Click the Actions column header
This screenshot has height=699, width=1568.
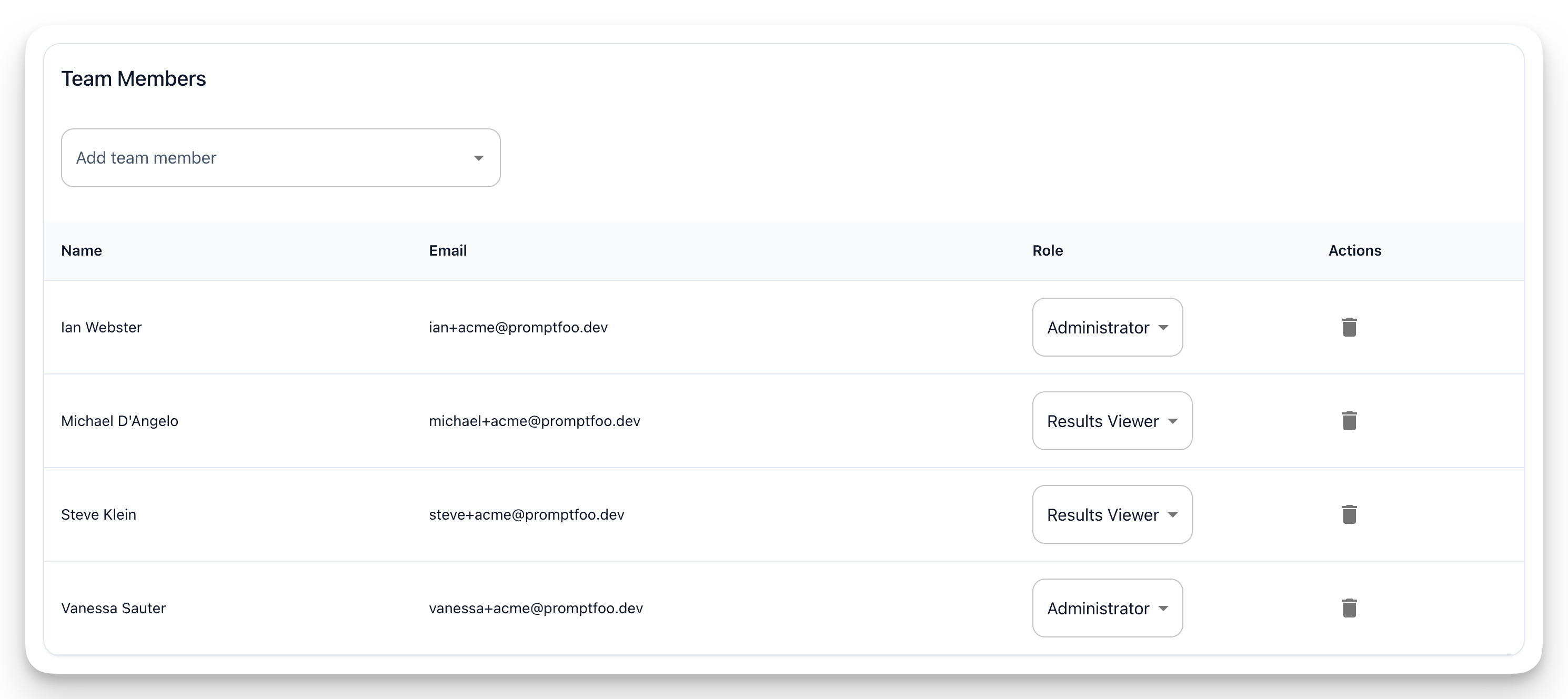tap(1354, 251)
